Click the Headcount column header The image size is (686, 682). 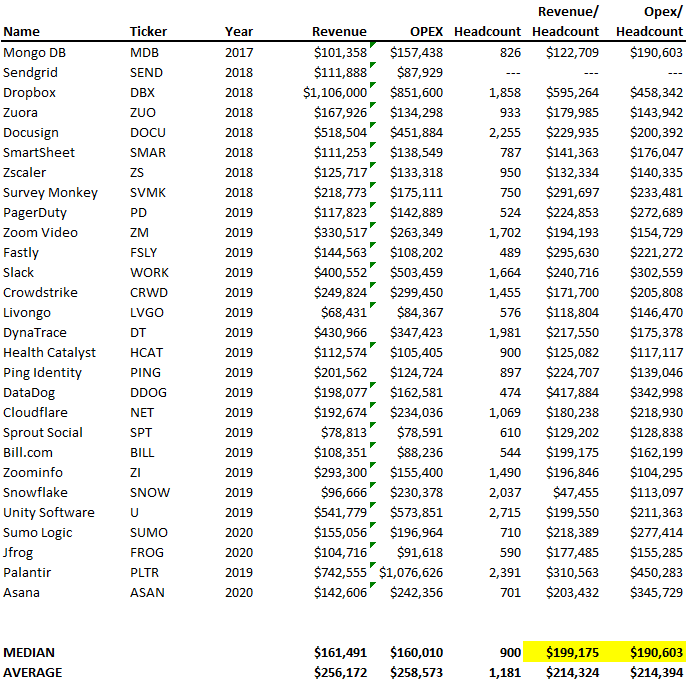[487, 32]
